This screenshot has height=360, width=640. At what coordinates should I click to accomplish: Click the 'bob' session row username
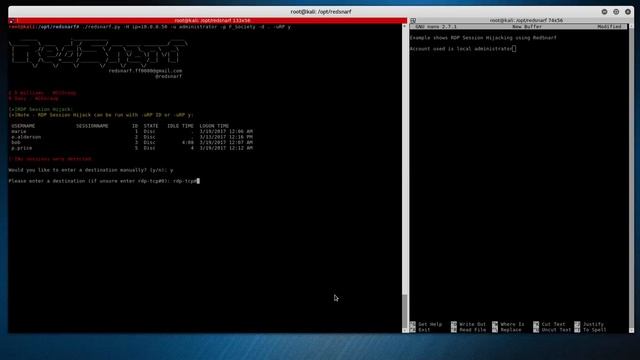click(16, 142)
